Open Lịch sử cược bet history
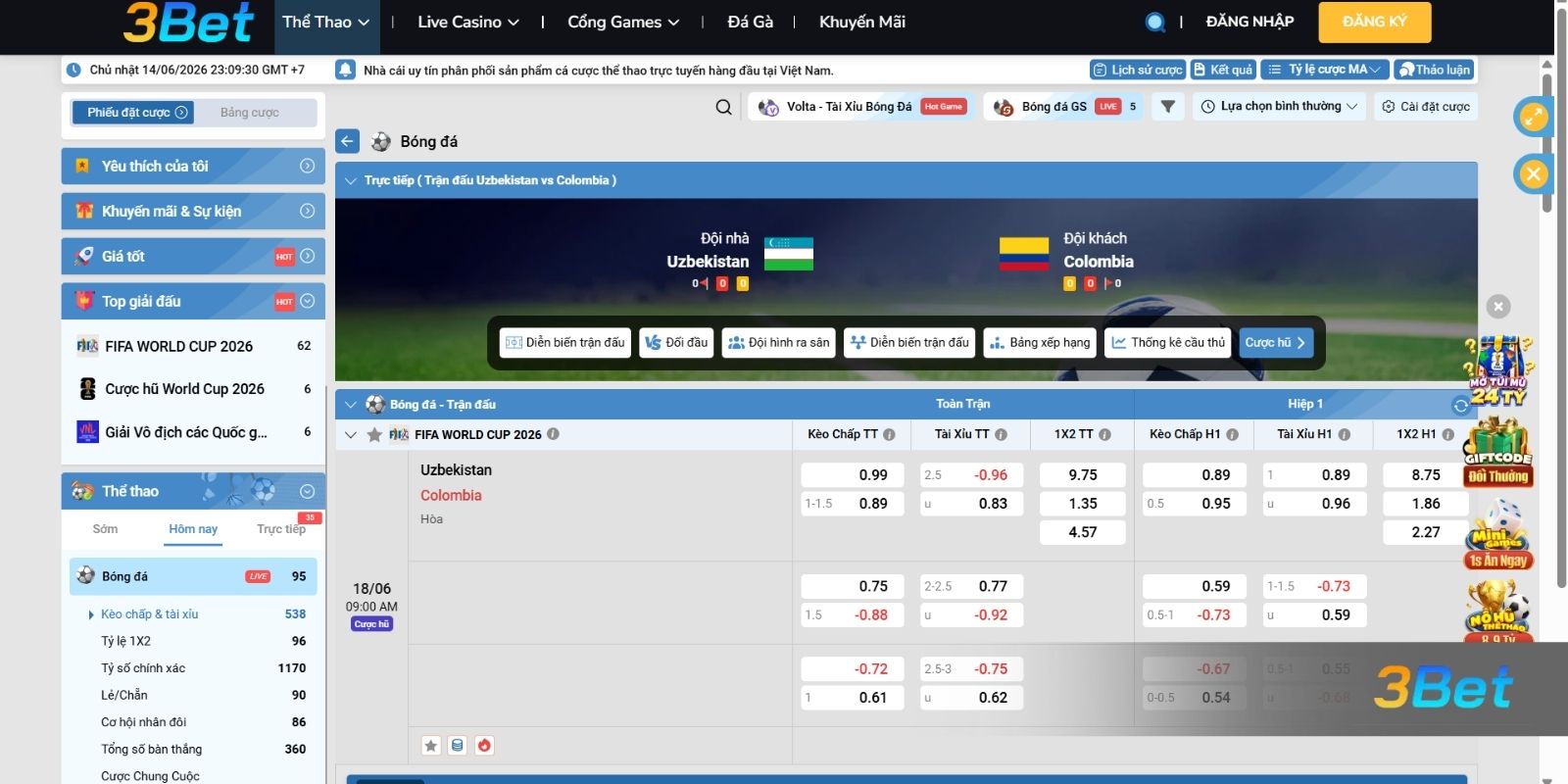Viewport: 1568px width, 784px height. [1138, 70]
